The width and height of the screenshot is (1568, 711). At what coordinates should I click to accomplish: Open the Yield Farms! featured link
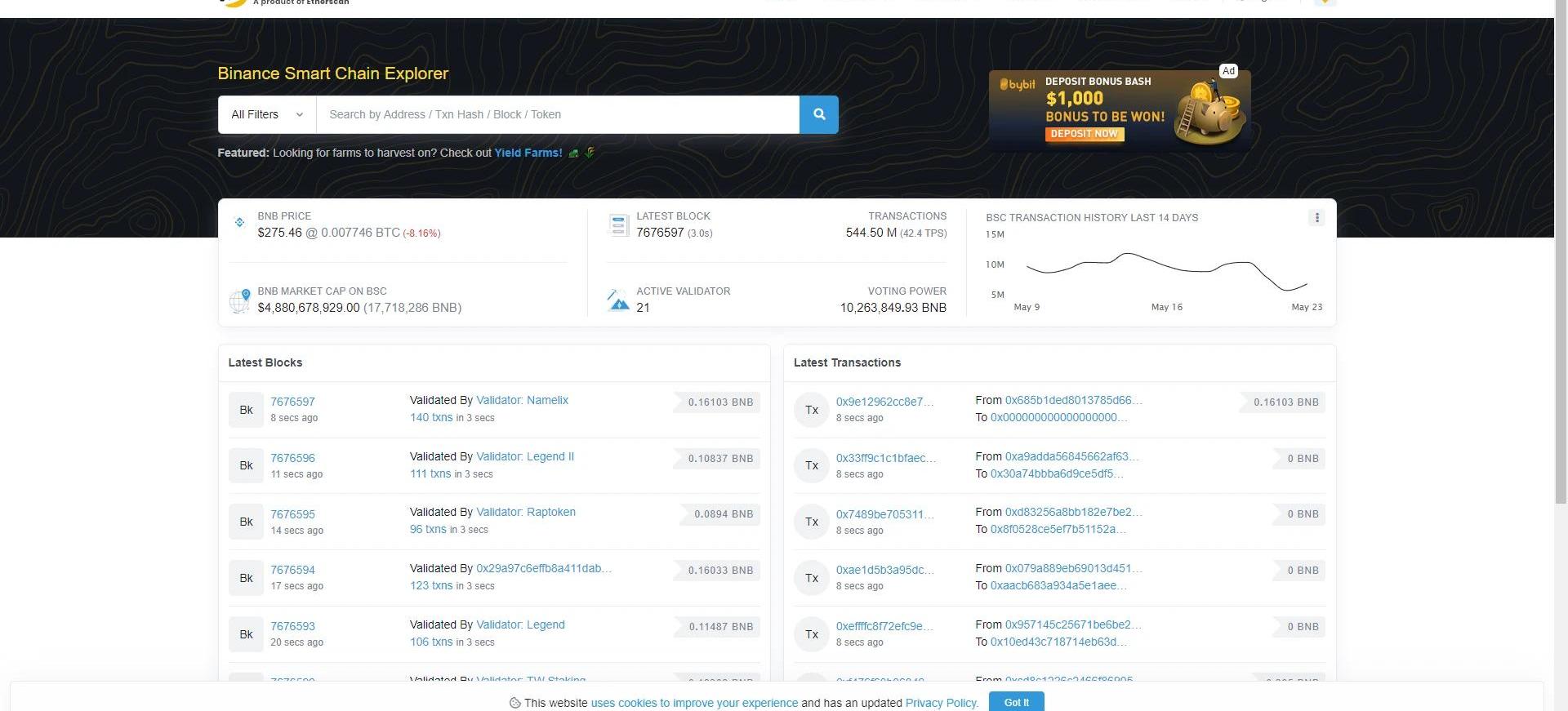(528, 153)
